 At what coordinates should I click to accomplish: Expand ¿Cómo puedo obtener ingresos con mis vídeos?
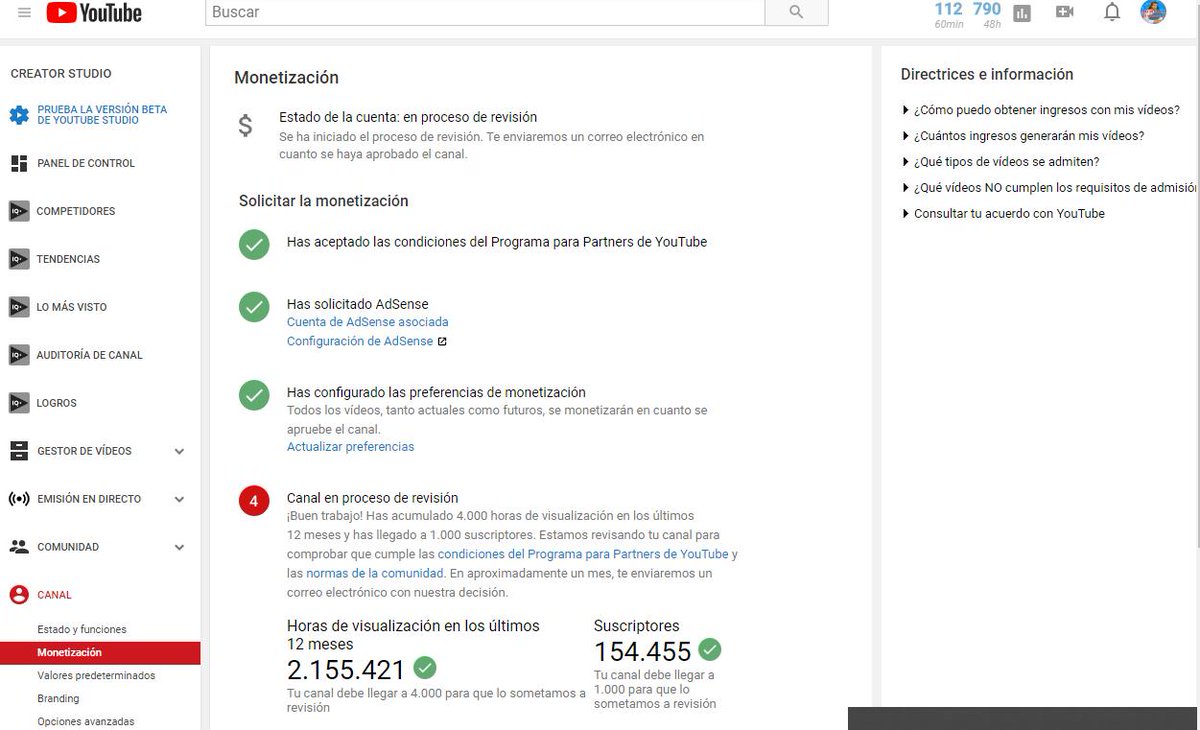click(1041, 110)
